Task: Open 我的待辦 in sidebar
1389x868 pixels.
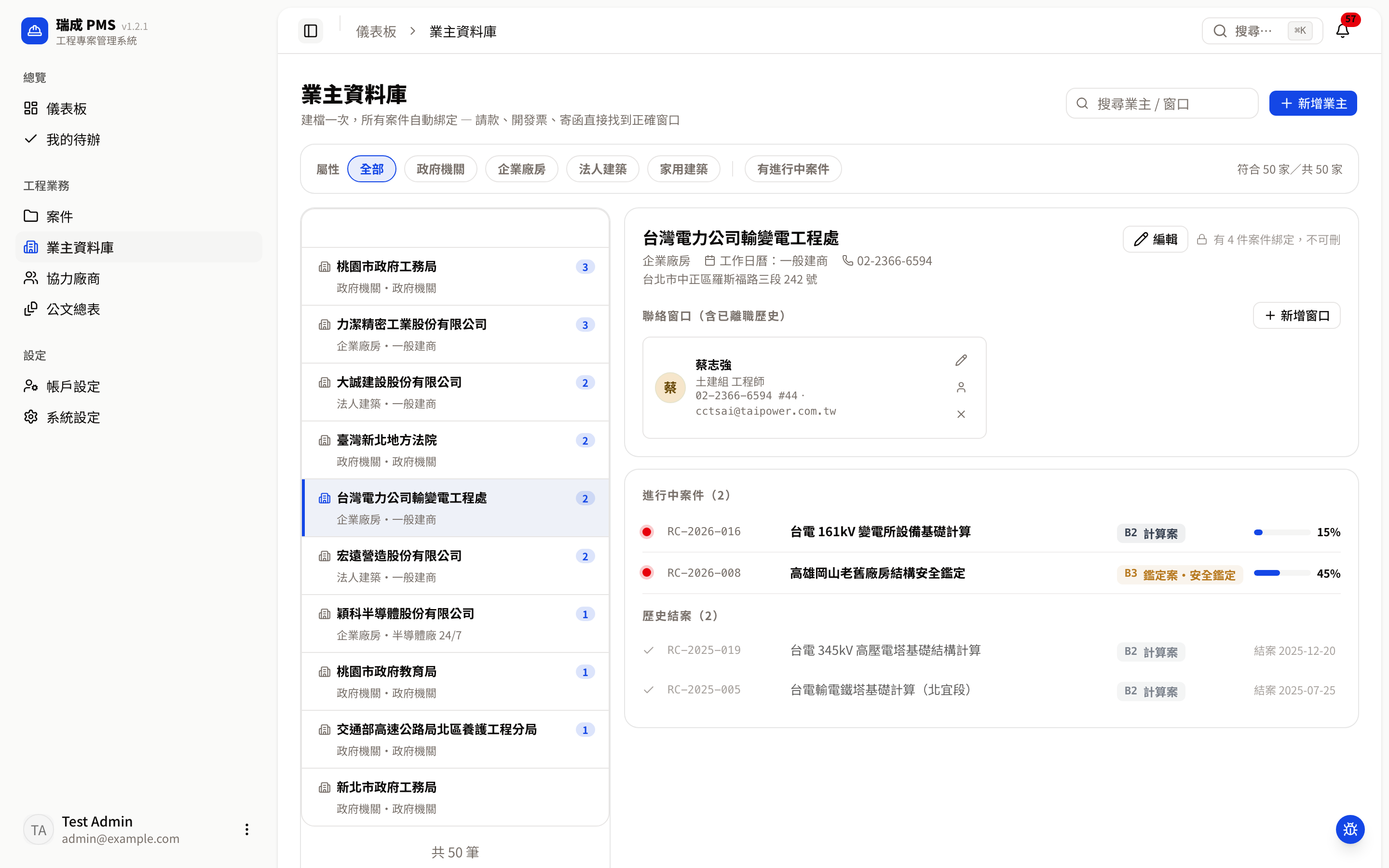Action: (x=139, y=139)
